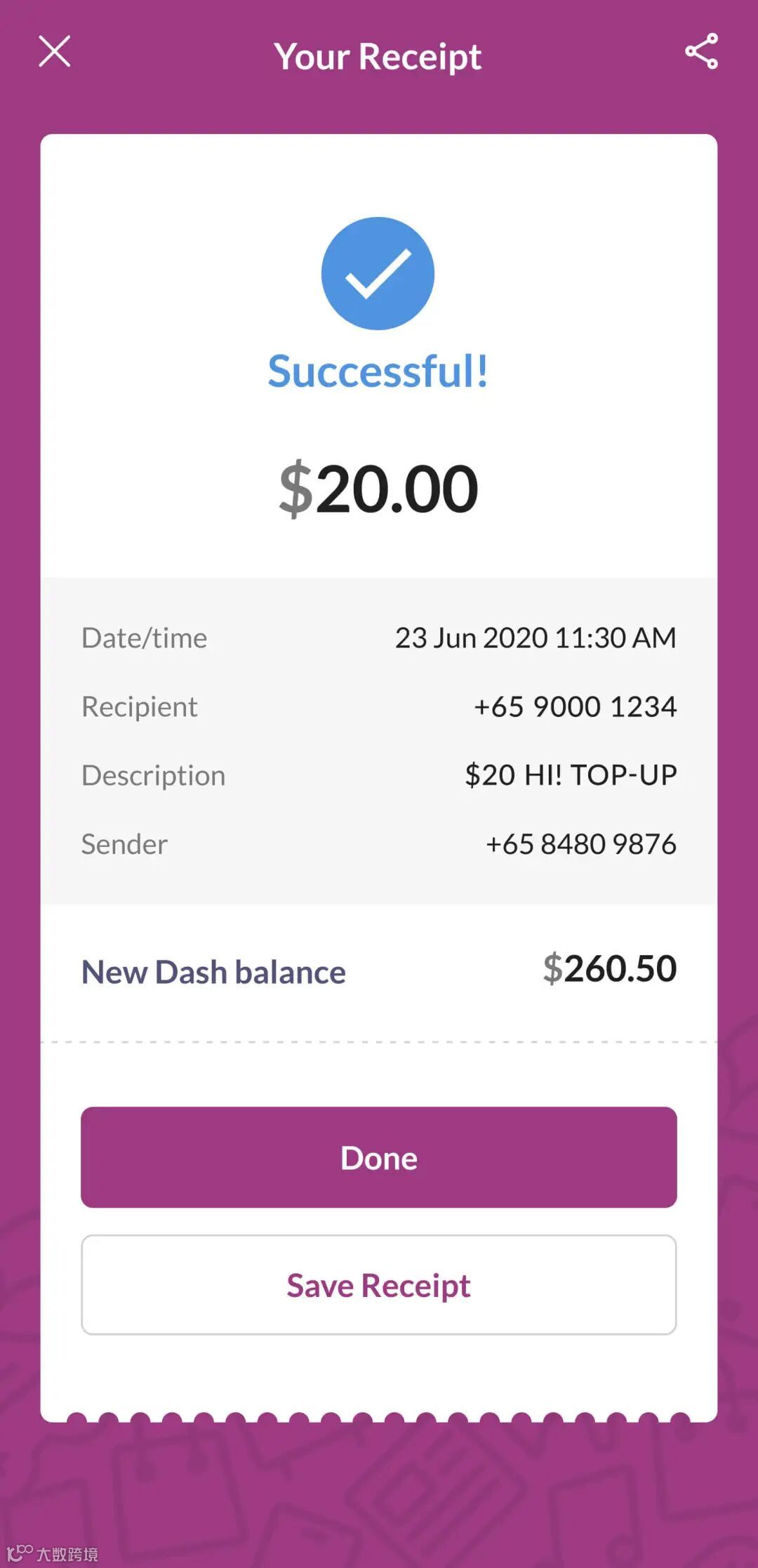This screenshot has height=1568, width=758.
Task: Click the dashed divider line below the balance
Action: click(x=379, y=1042)
